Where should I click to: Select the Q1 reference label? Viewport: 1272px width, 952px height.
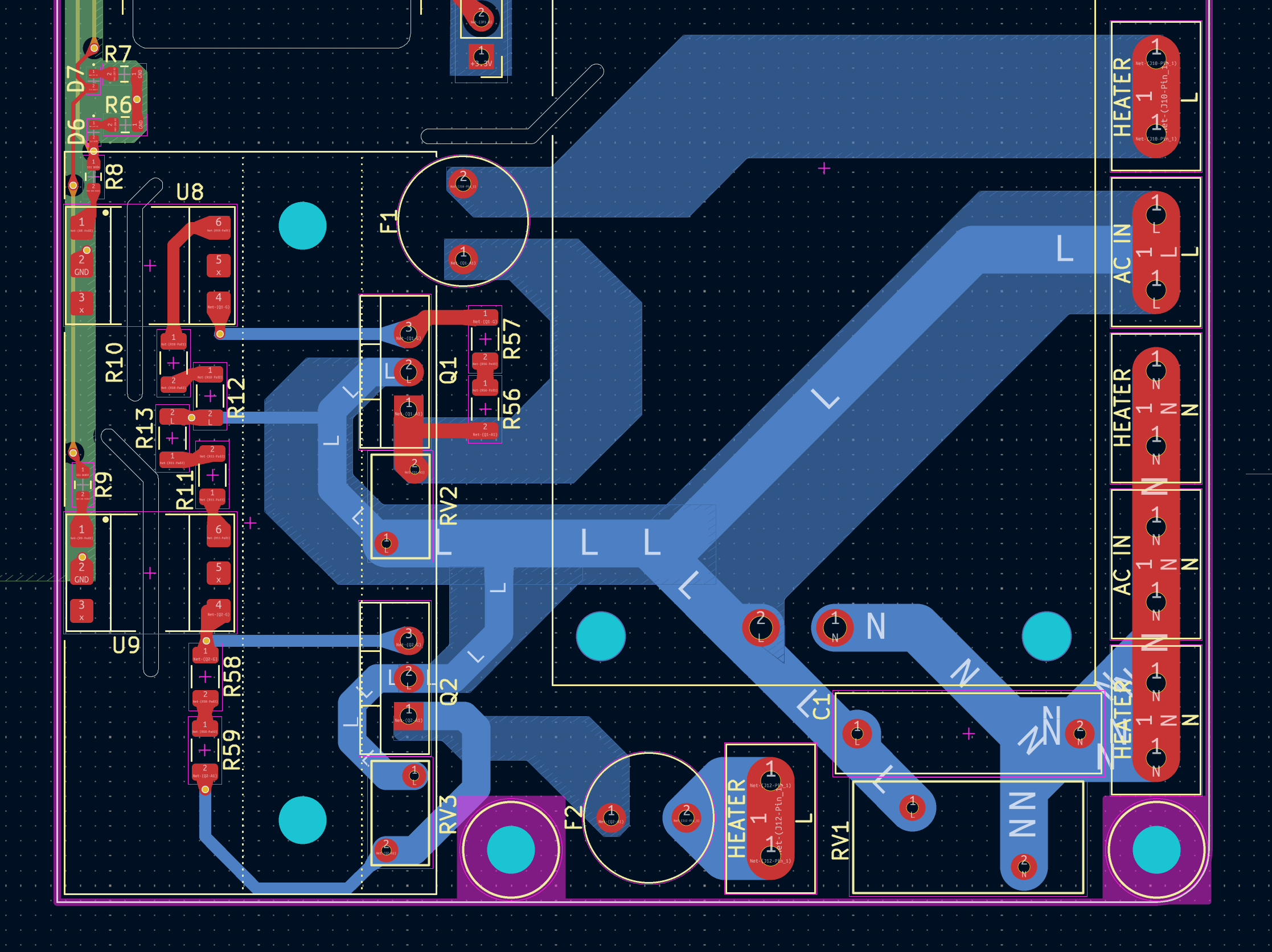tap(448, 370)
